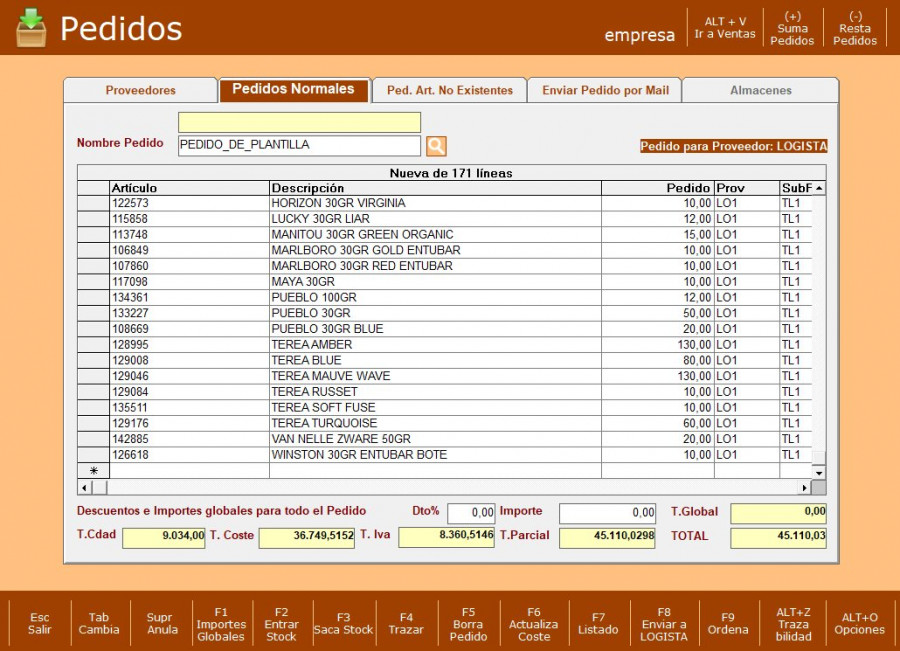900x651 pixels.
Task: Open F7 Listado report
Action: click(598, 624)
